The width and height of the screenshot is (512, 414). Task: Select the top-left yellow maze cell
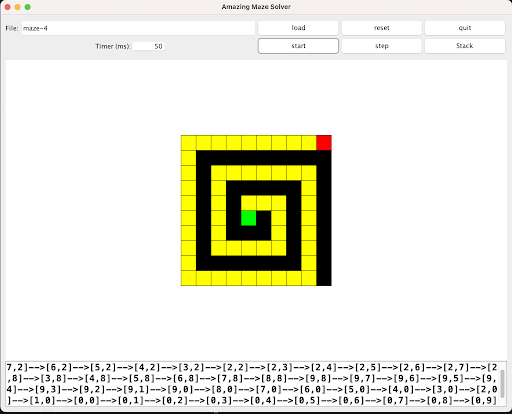188,143
